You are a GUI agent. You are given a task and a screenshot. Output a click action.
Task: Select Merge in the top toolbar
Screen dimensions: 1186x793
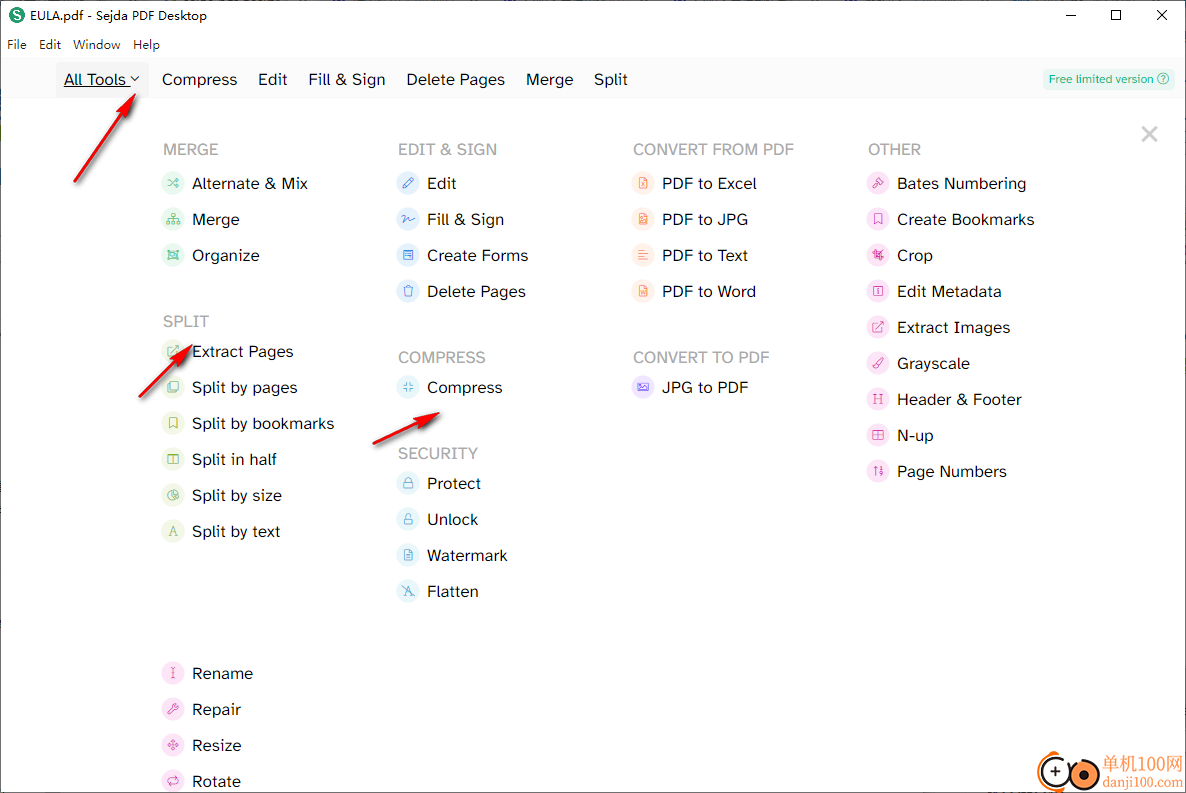pos(549,79)
